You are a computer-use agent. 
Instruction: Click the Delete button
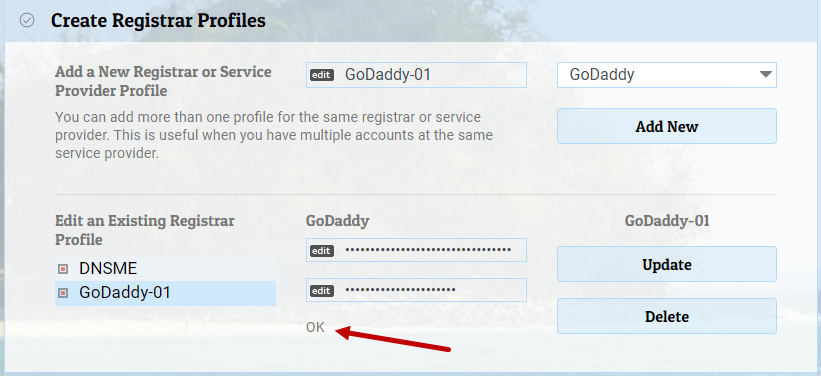[667, 316]
